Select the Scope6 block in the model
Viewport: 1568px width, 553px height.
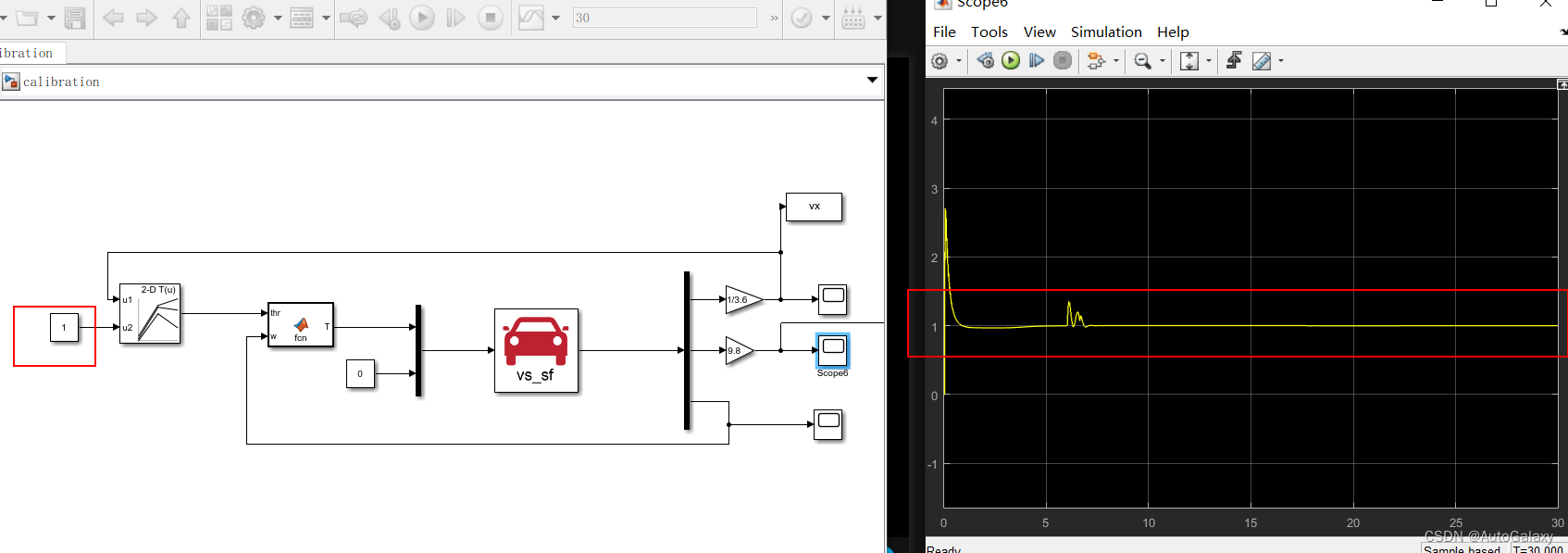coord(832,351)
